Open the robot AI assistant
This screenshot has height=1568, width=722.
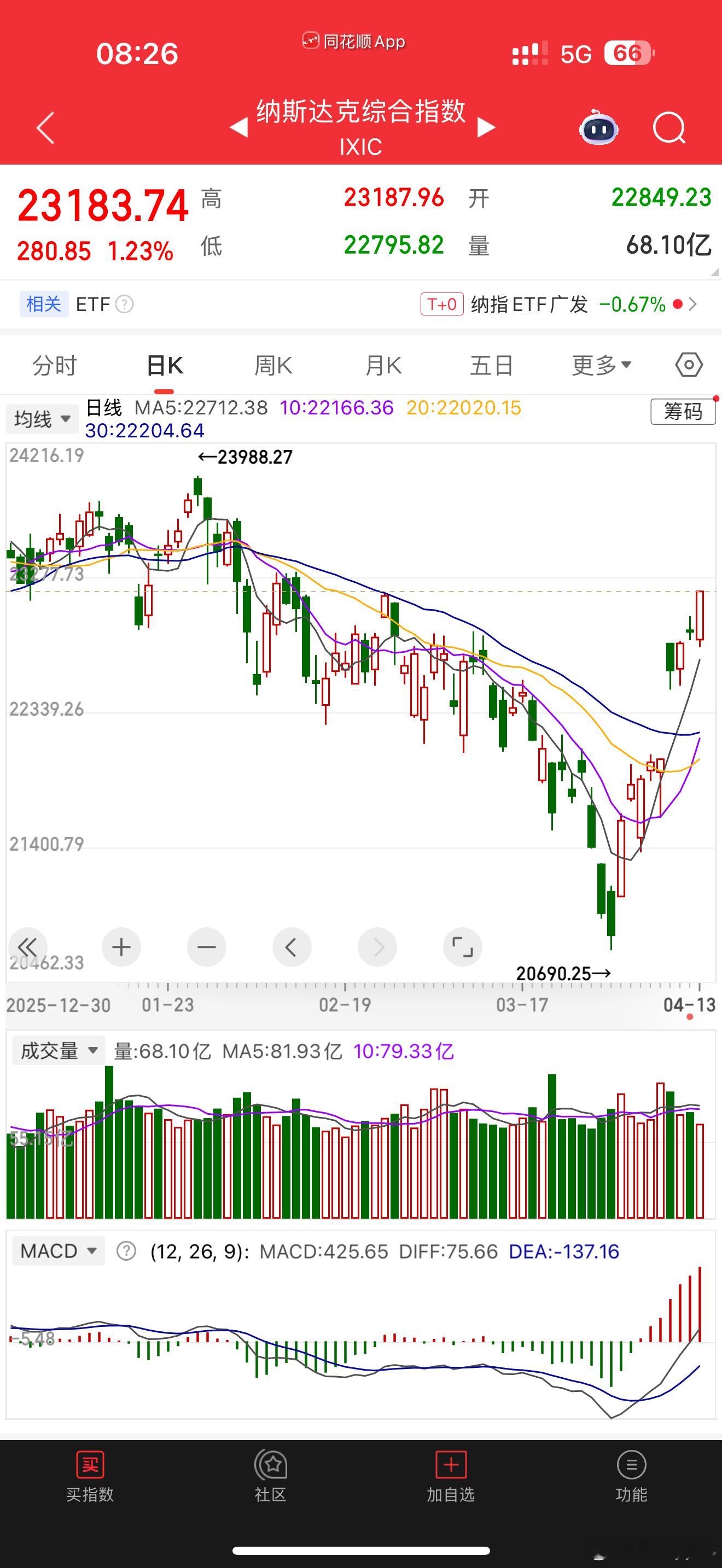coord(598,127)
